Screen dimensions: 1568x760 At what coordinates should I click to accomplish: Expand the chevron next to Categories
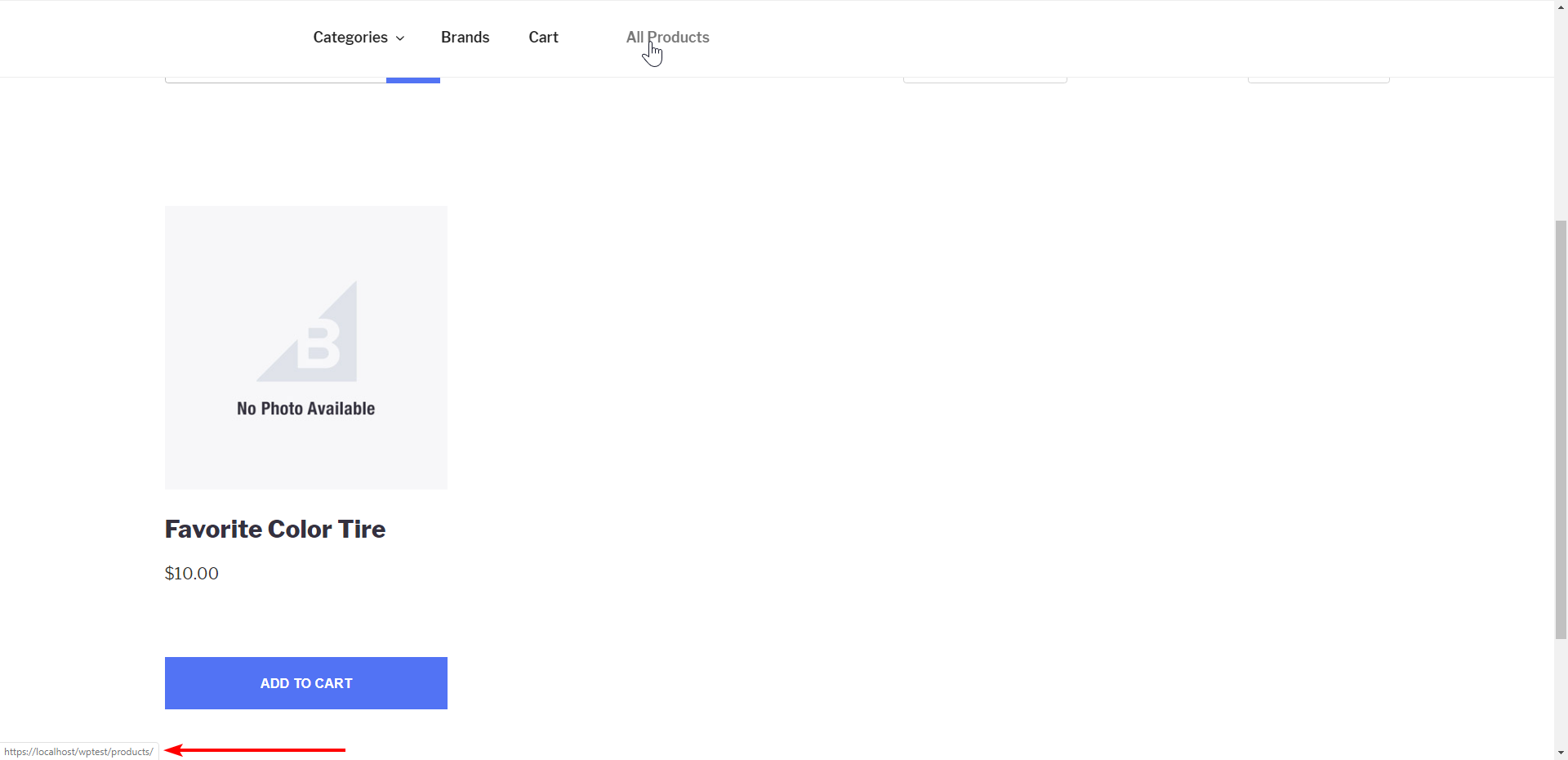[400, 38]
